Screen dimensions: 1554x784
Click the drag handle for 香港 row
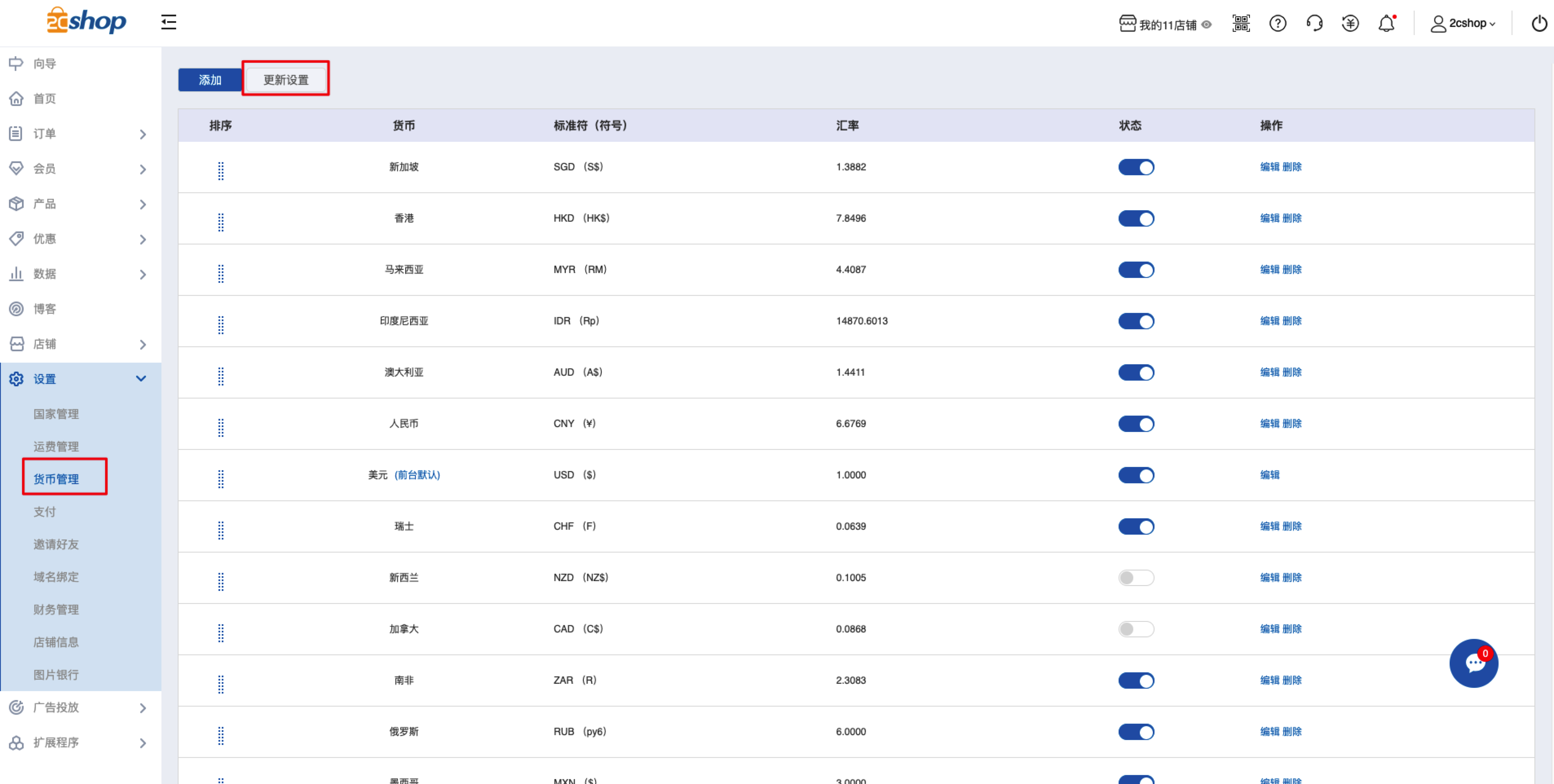coord(221,222)
